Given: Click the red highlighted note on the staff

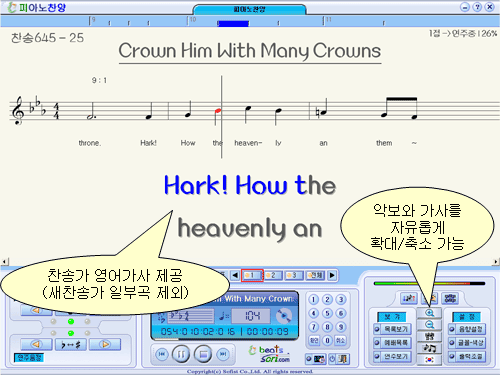Looking at the screenshot, I should point(218,111).
